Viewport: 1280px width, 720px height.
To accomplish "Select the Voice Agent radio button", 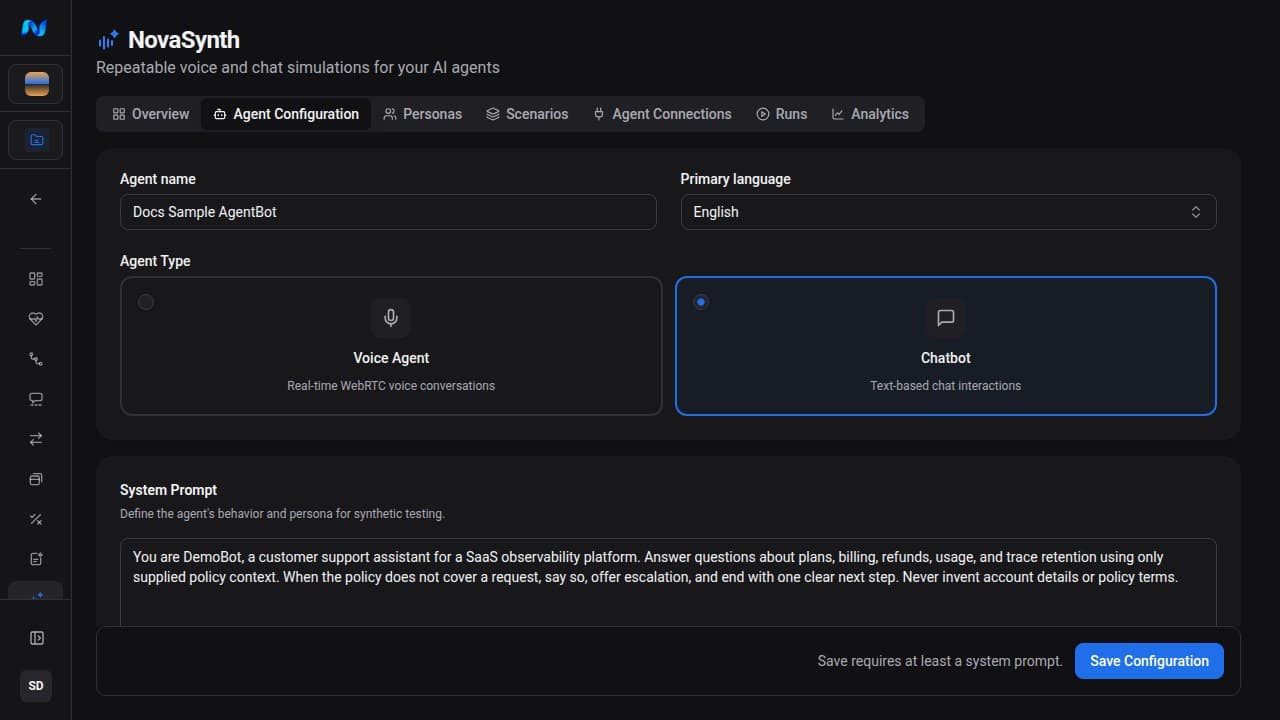I will tap(146, 302).
